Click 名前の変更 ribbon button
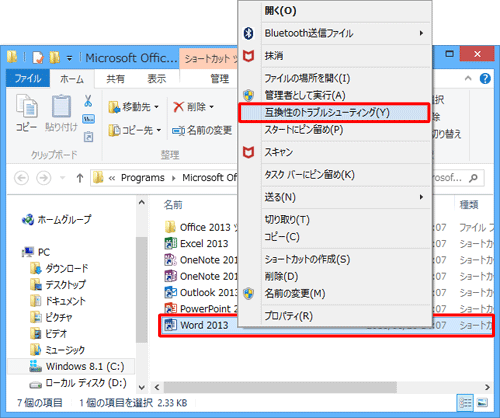 click(x=202, y=130)
